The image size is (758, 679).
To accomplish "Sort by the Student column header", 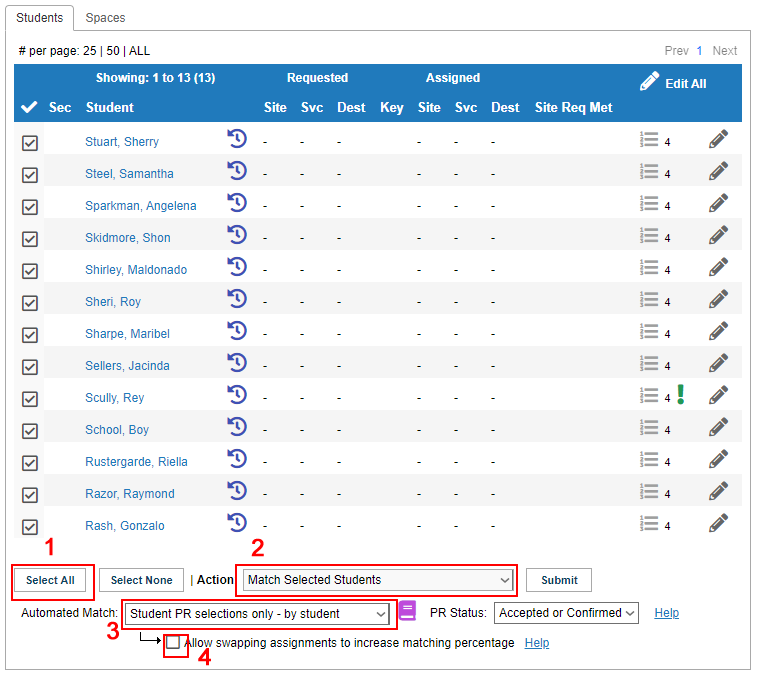I will [110, 107].
